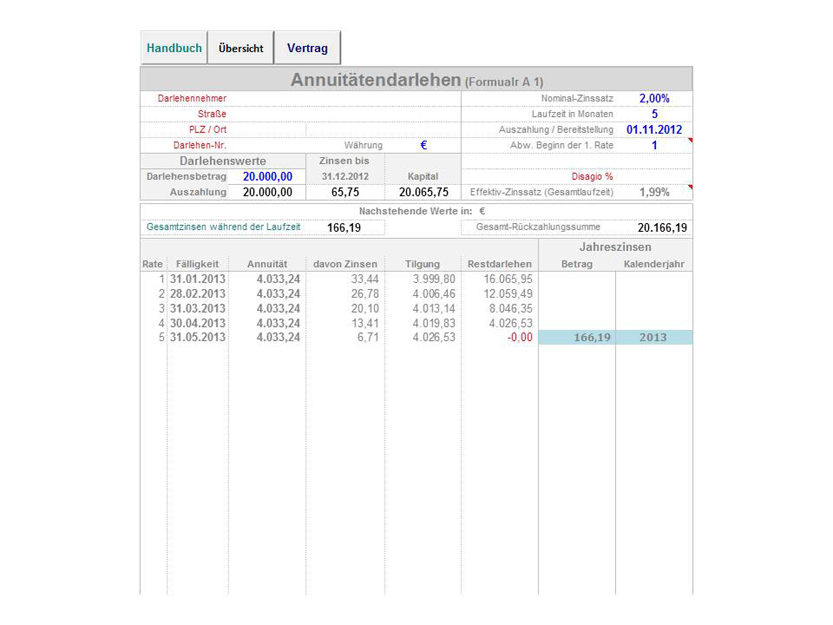The image size is (833, 625).
Task: Click the Gesamtzinsen während der Laufzeit value
Action: [x=344, y=228]
